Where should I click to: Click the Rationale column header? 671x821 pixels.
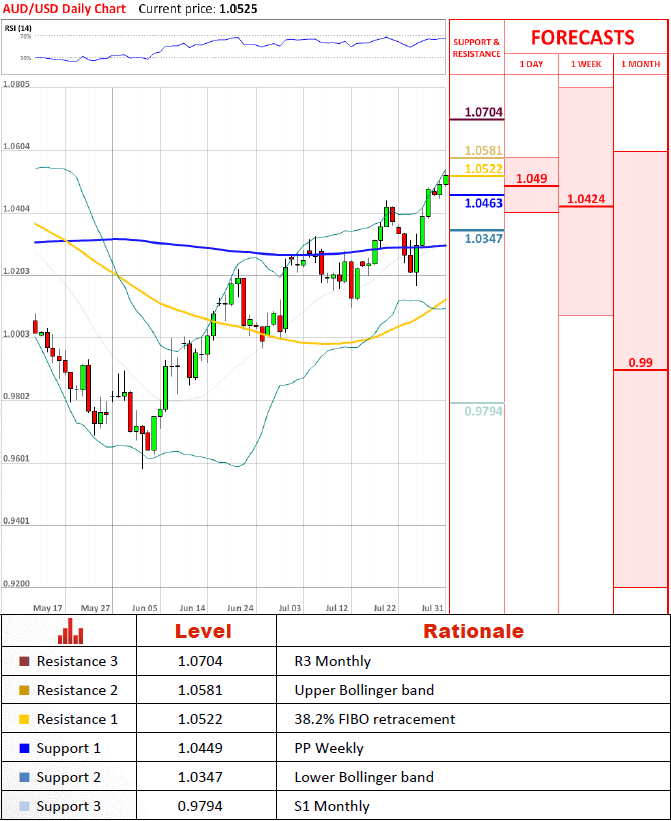[x=473, y=631]
